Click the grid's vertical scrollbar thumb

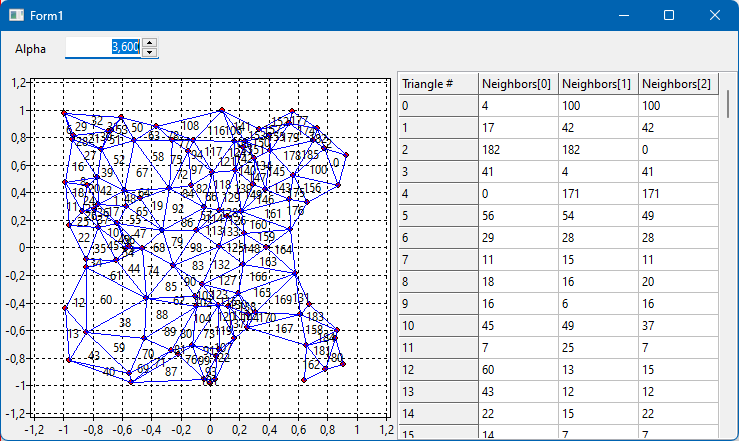pyautogui.click(x=728, y=104)
